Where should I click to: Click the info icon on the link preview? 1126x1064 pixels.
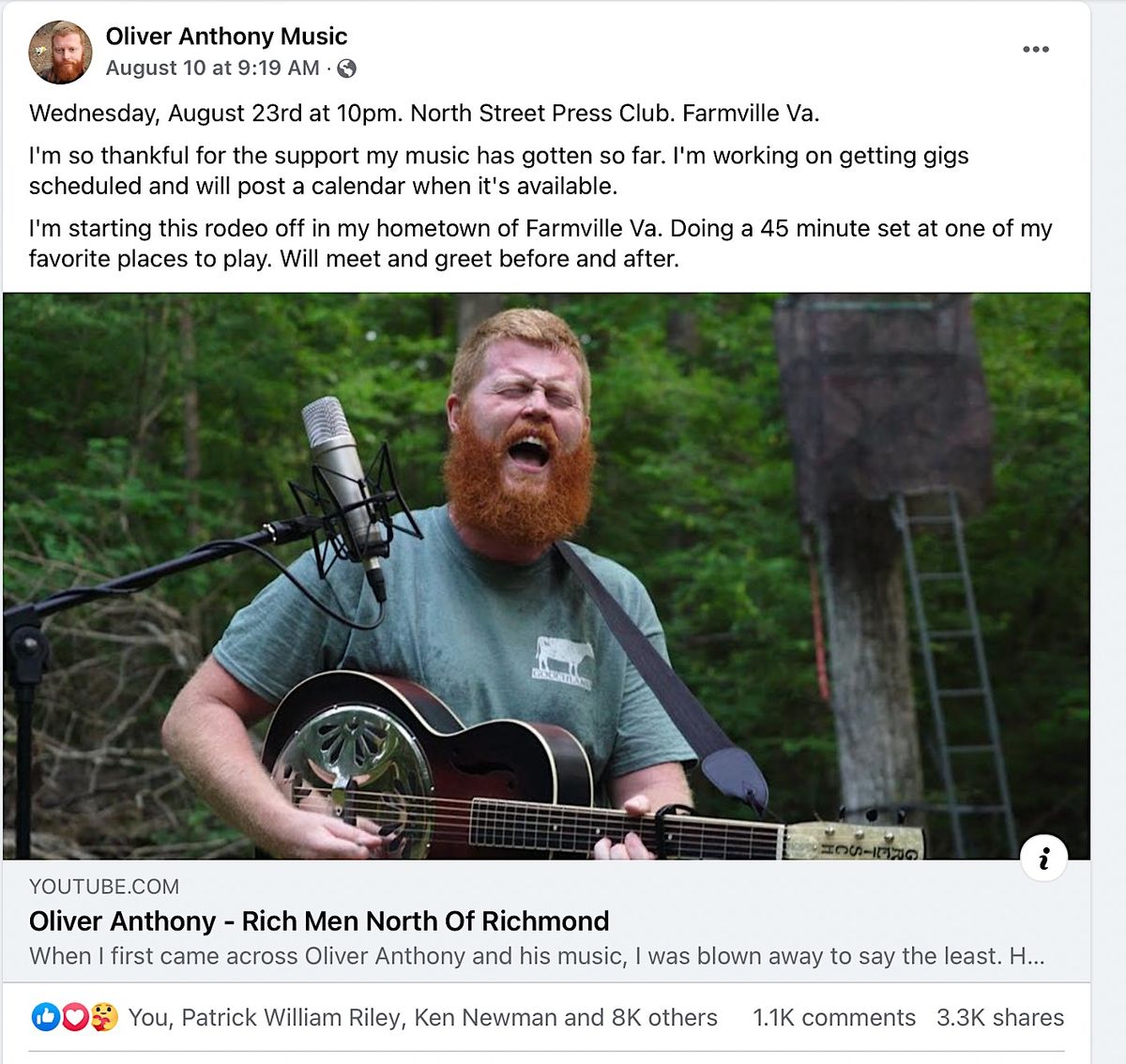tap(1043, 858)
